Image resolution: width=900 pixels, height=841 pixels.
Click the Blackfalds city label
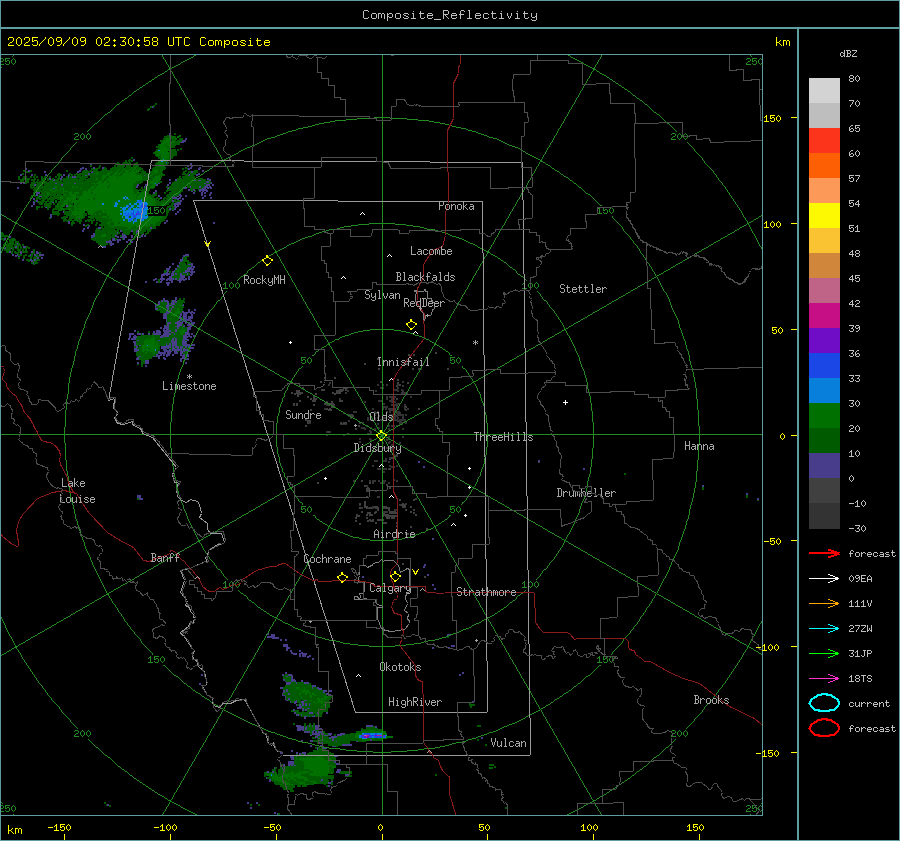(x=425, y=277)
